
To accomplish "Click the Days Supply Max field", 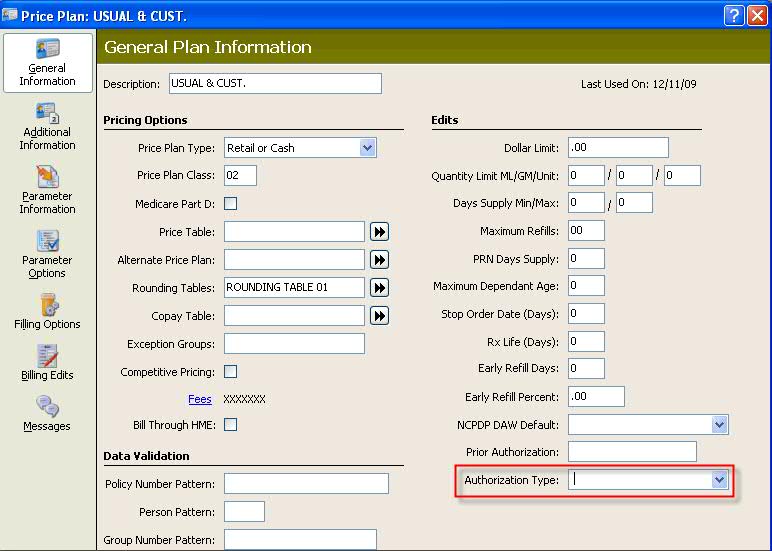I will 634,202.
